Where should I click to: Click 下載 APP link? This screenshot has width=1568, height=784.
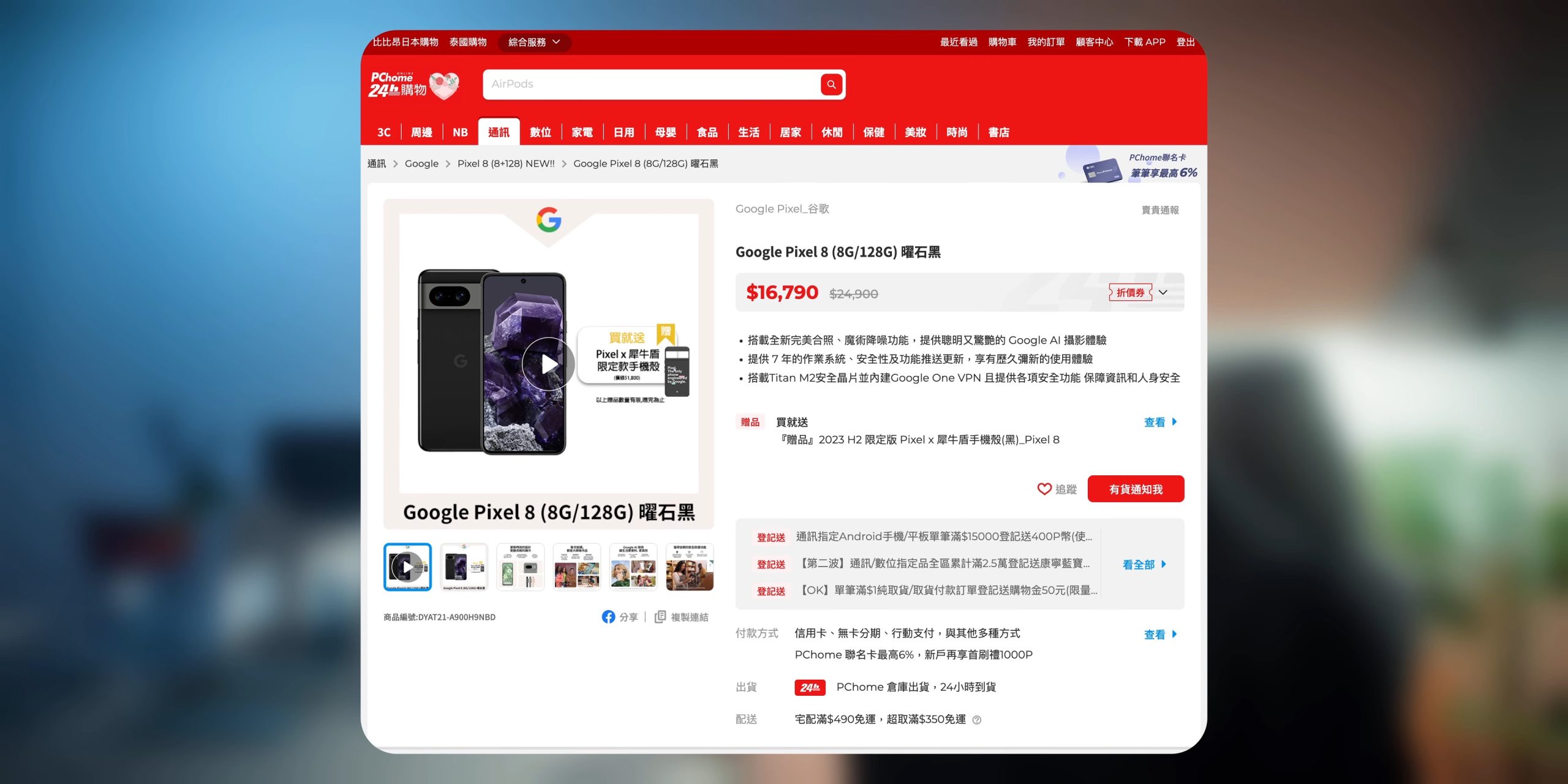pyautogui.click(x=1145, y=42)
